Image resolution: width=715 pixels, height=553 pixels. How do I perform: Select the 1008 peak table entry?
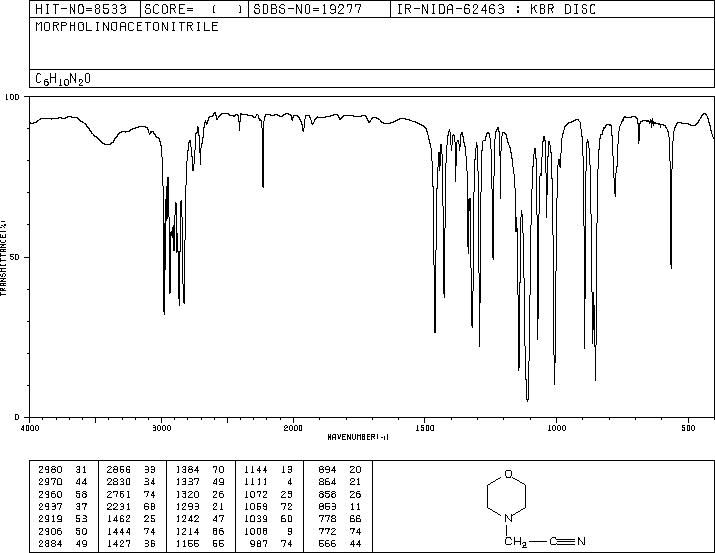(x=268, y=531)
